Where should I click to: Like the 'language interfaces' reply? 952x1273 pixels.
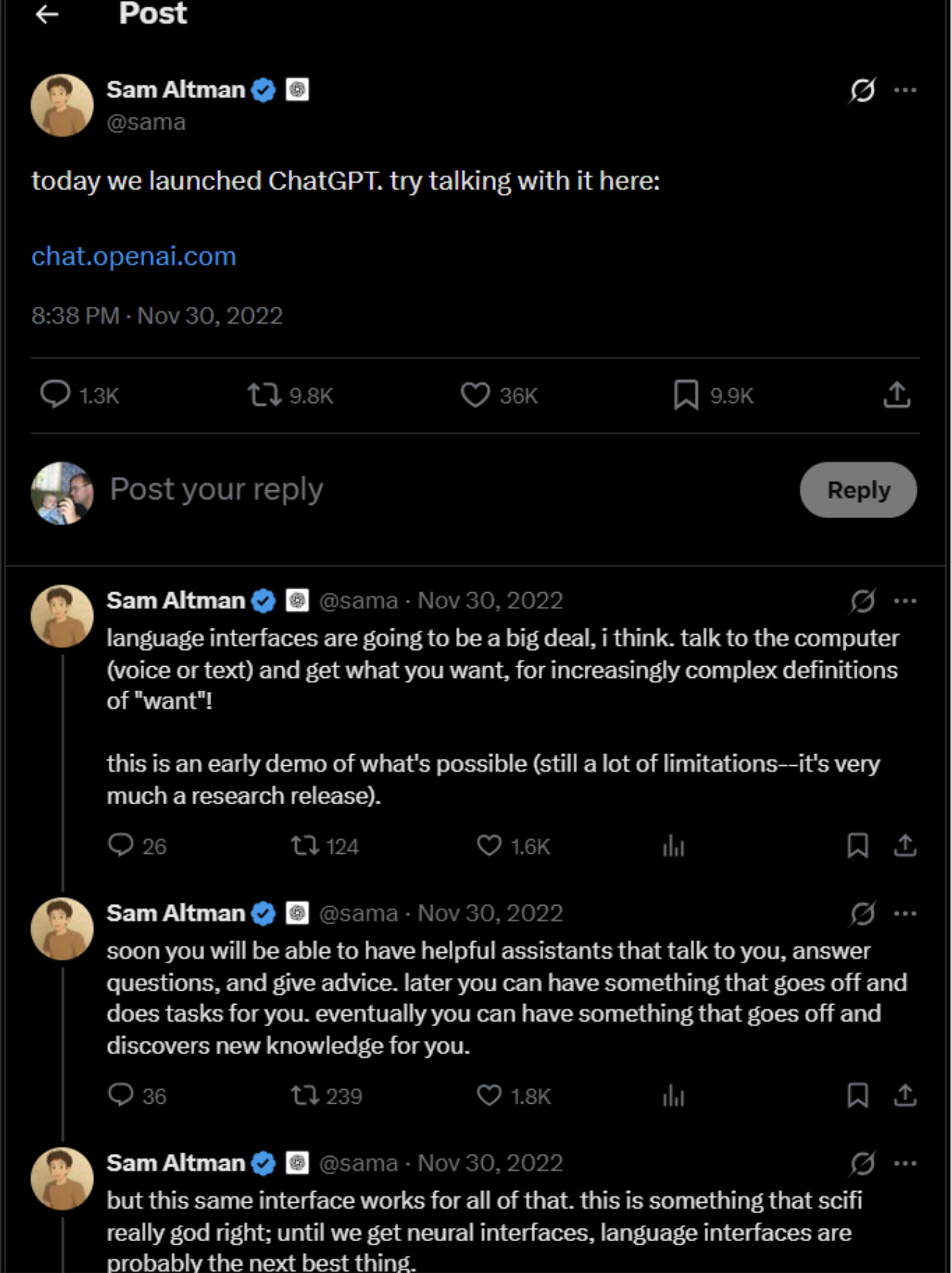[489, 846]
